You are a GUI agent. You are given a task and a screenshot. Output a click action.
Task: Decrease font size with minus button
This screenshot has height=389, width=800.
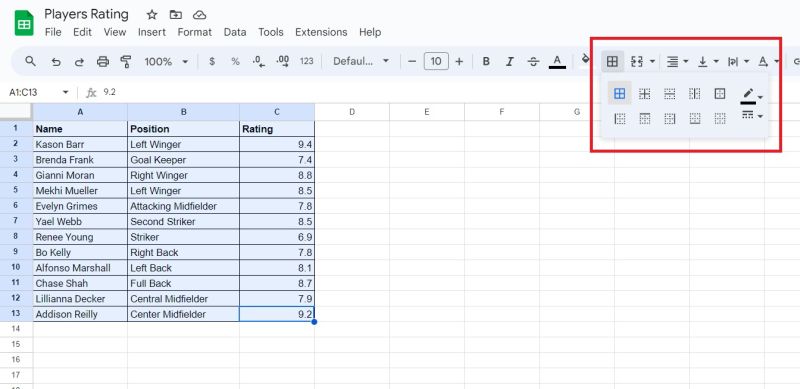pos(412,62)
